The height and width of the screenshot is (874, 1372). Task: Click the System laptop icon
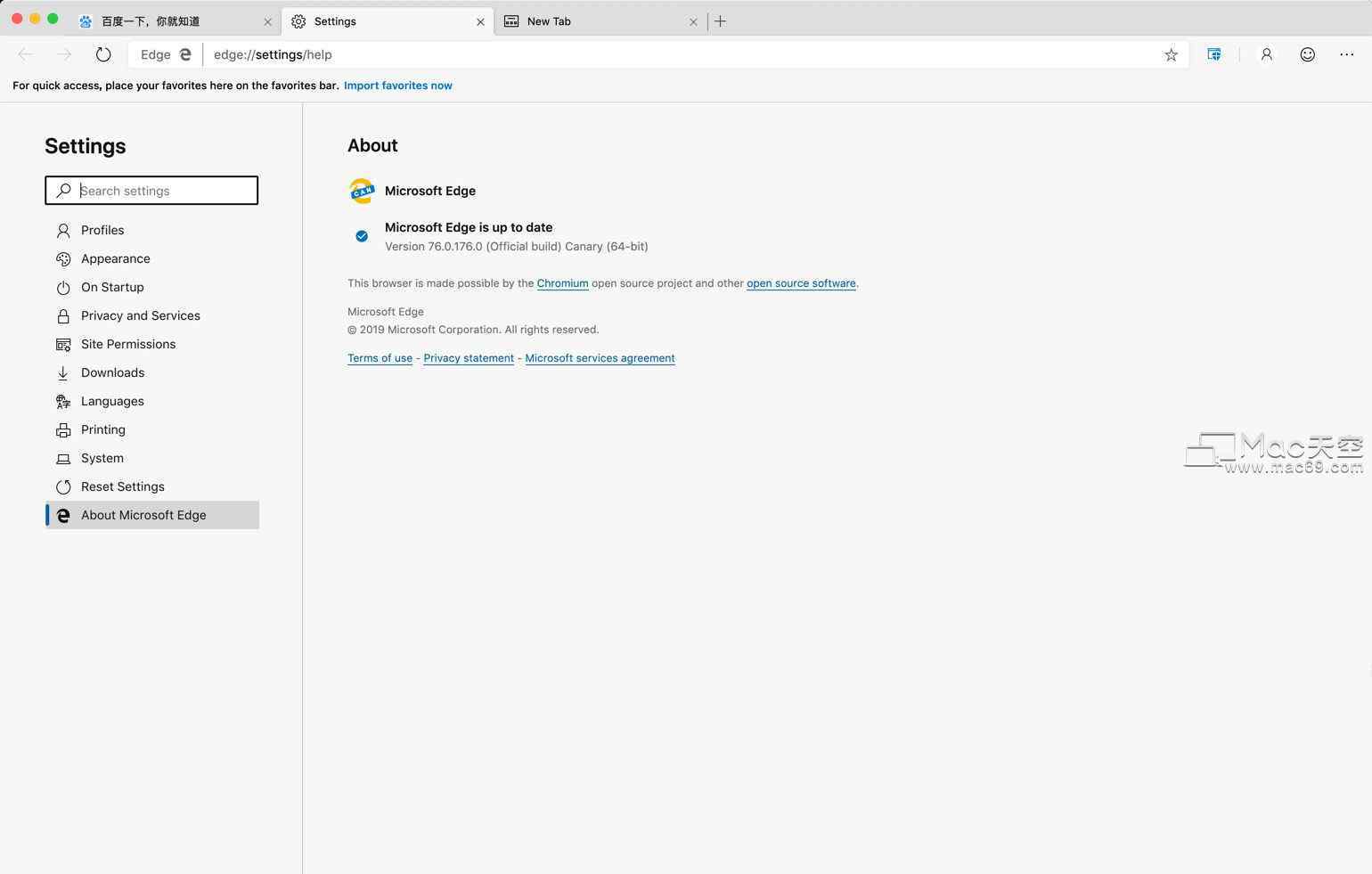(63, 459)
